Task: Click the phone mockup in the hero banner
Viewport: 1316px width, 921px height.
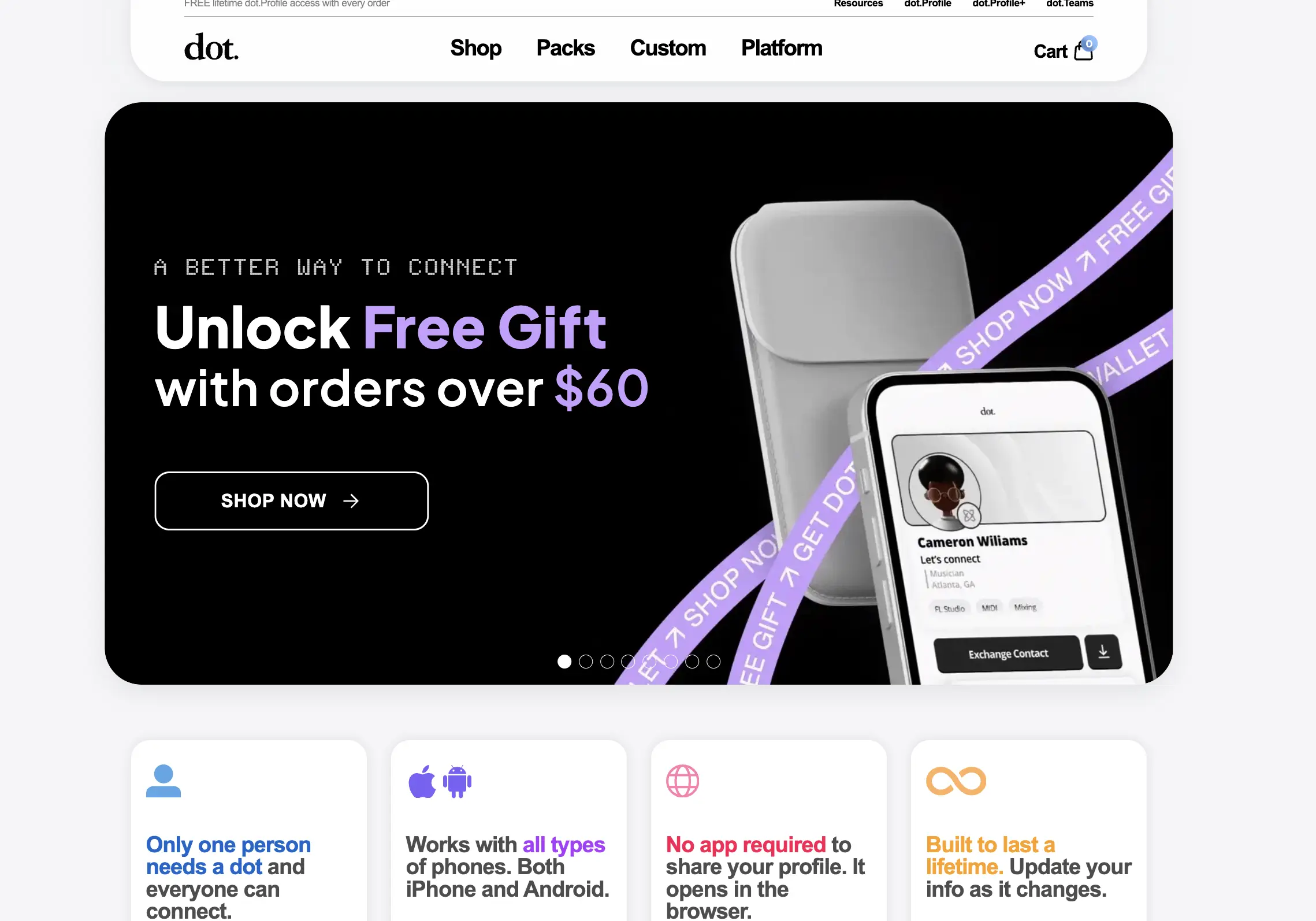Action: tap(1005, 532)
